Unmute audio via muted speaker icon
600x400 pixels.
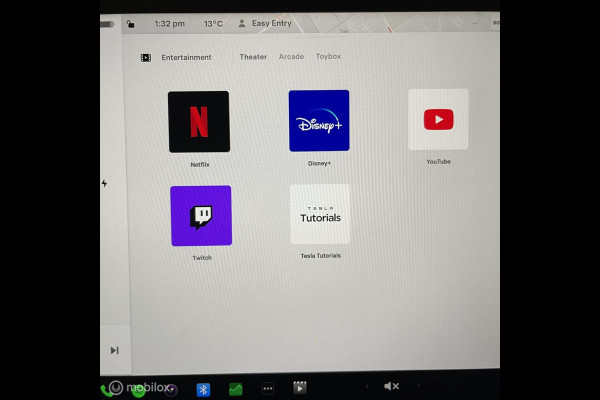(x=391, y=386)
